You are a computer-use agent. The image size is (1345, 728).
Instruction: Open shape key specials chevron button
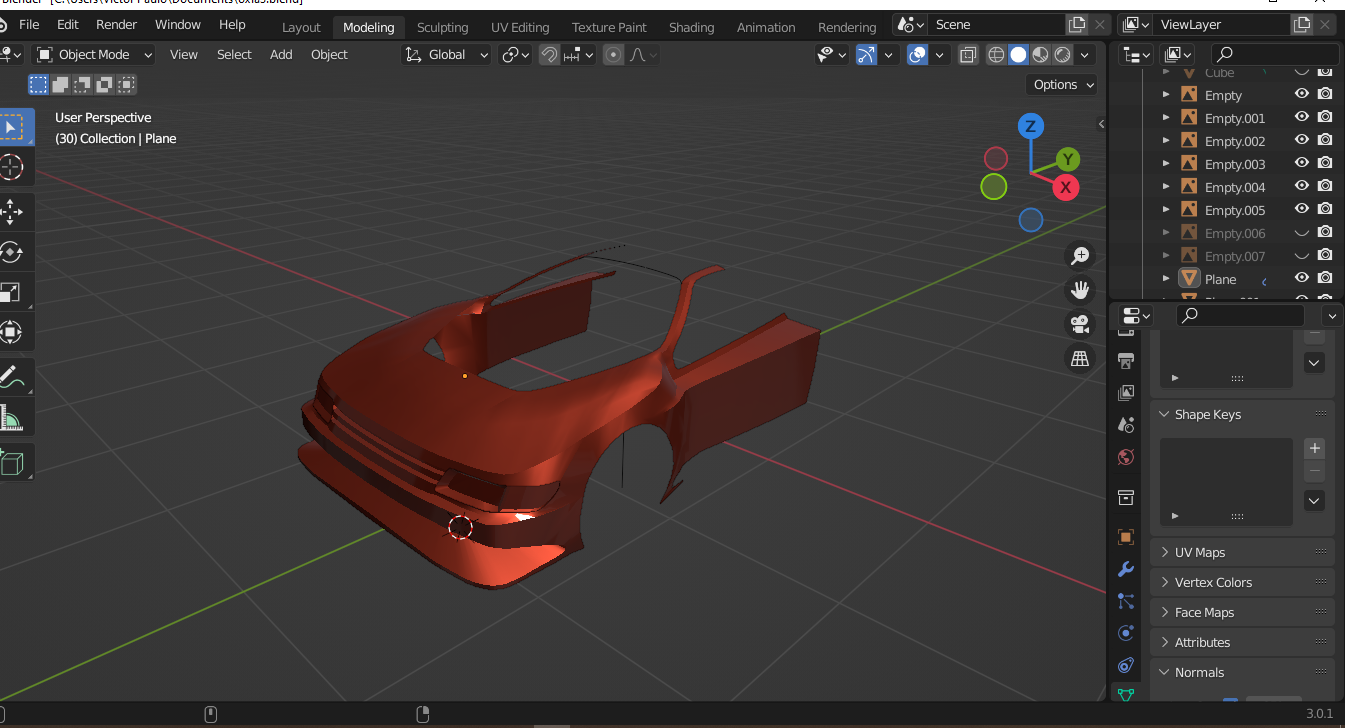pyautogui.click(x=1315, y=501)
